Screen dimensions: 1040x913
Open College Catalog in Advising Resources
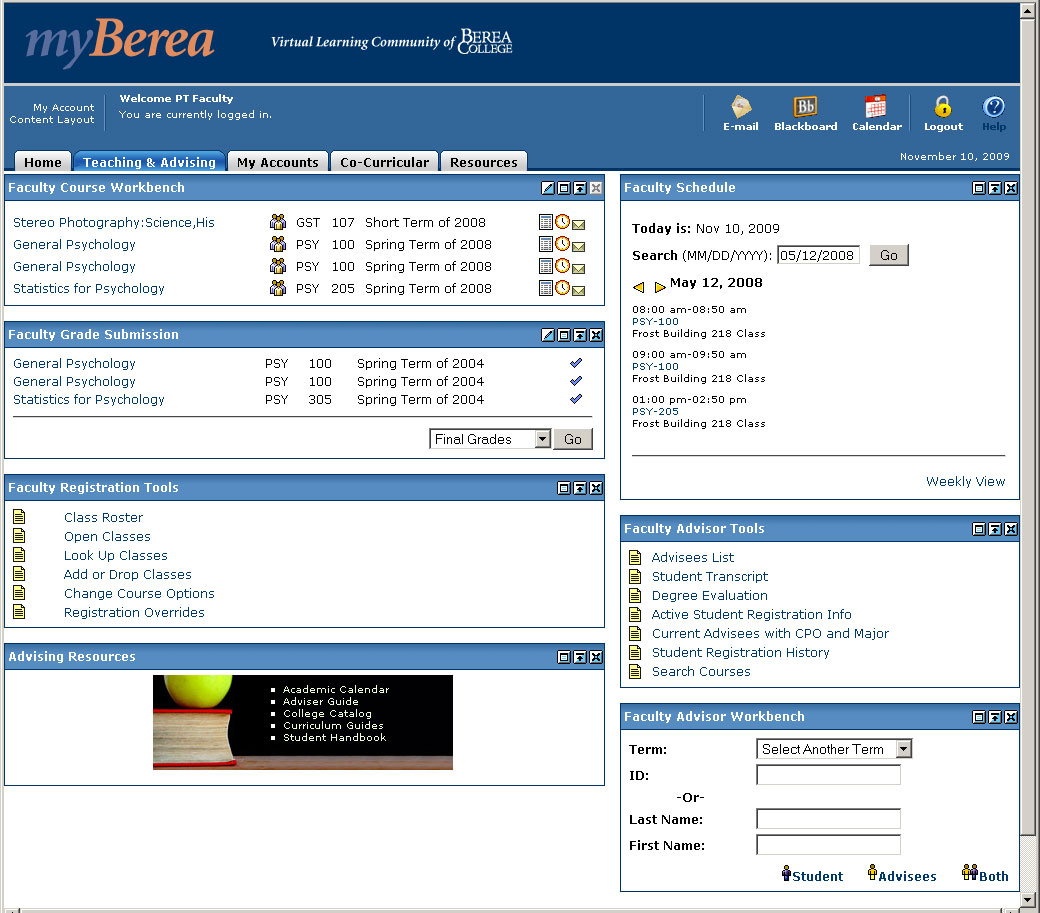(328, 713)
